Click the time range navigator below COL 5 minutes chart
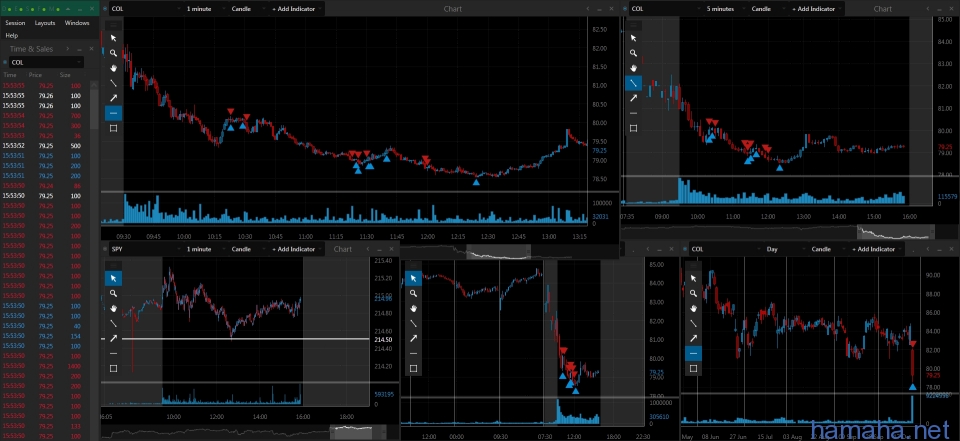Image resolution: width=960 pixels, height=441 pixels. click(x=778, y=232)
